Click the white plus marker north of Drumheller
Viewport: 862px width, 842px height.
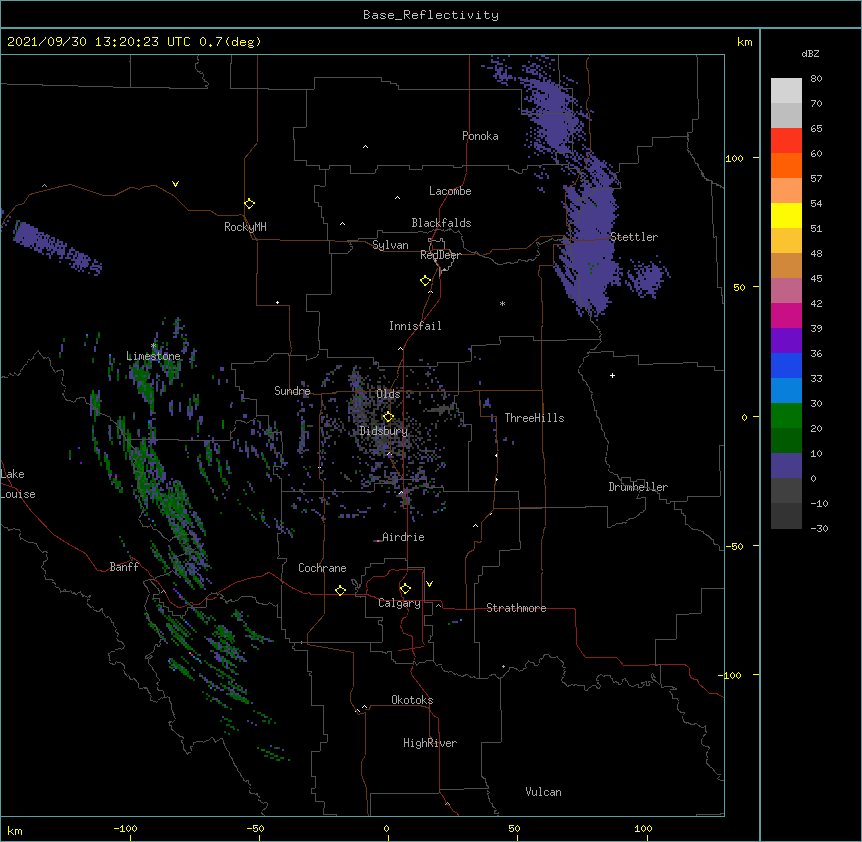(x=612, y=375)
